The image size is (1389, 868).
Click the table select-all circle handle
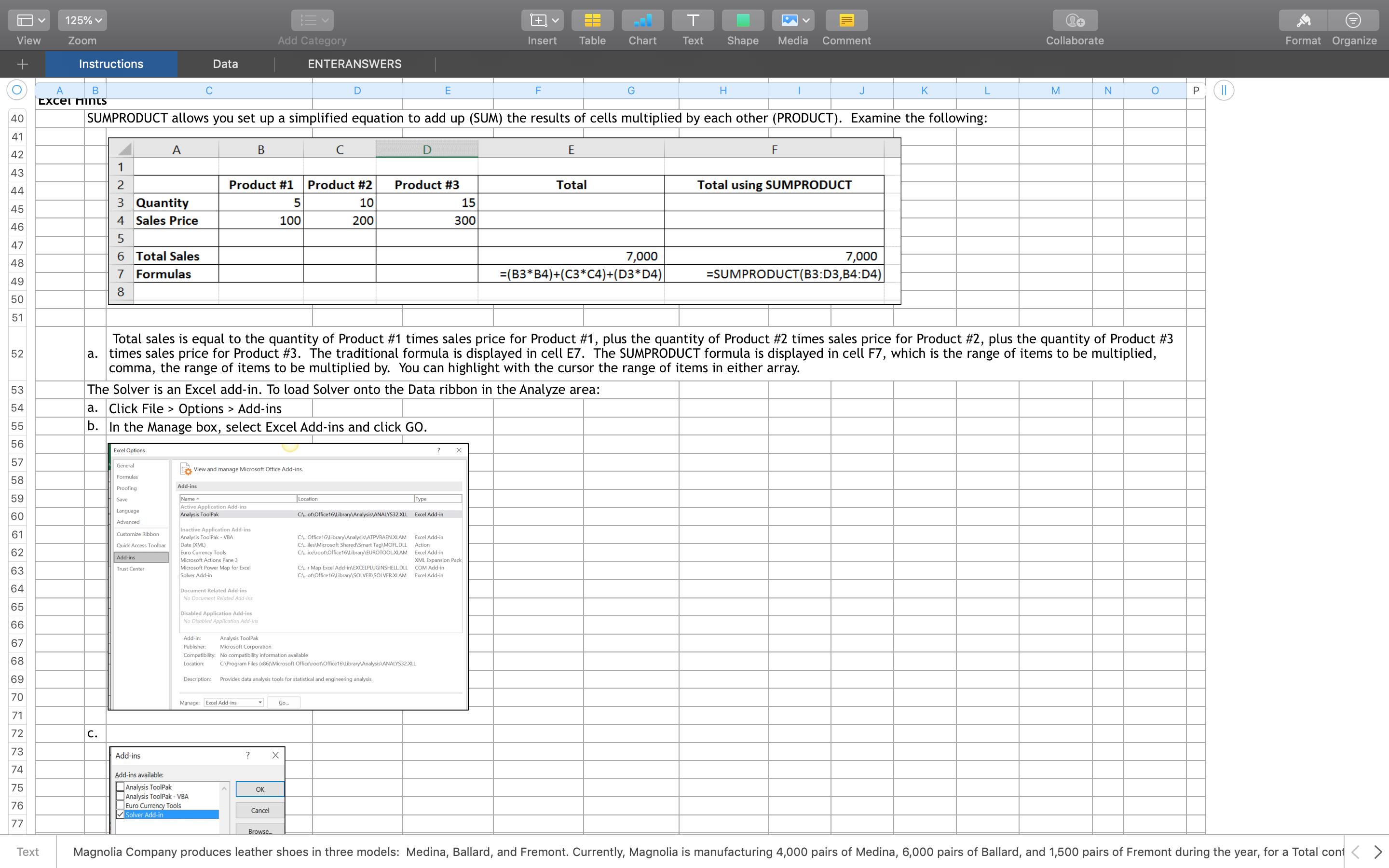(x=17, y=90)
